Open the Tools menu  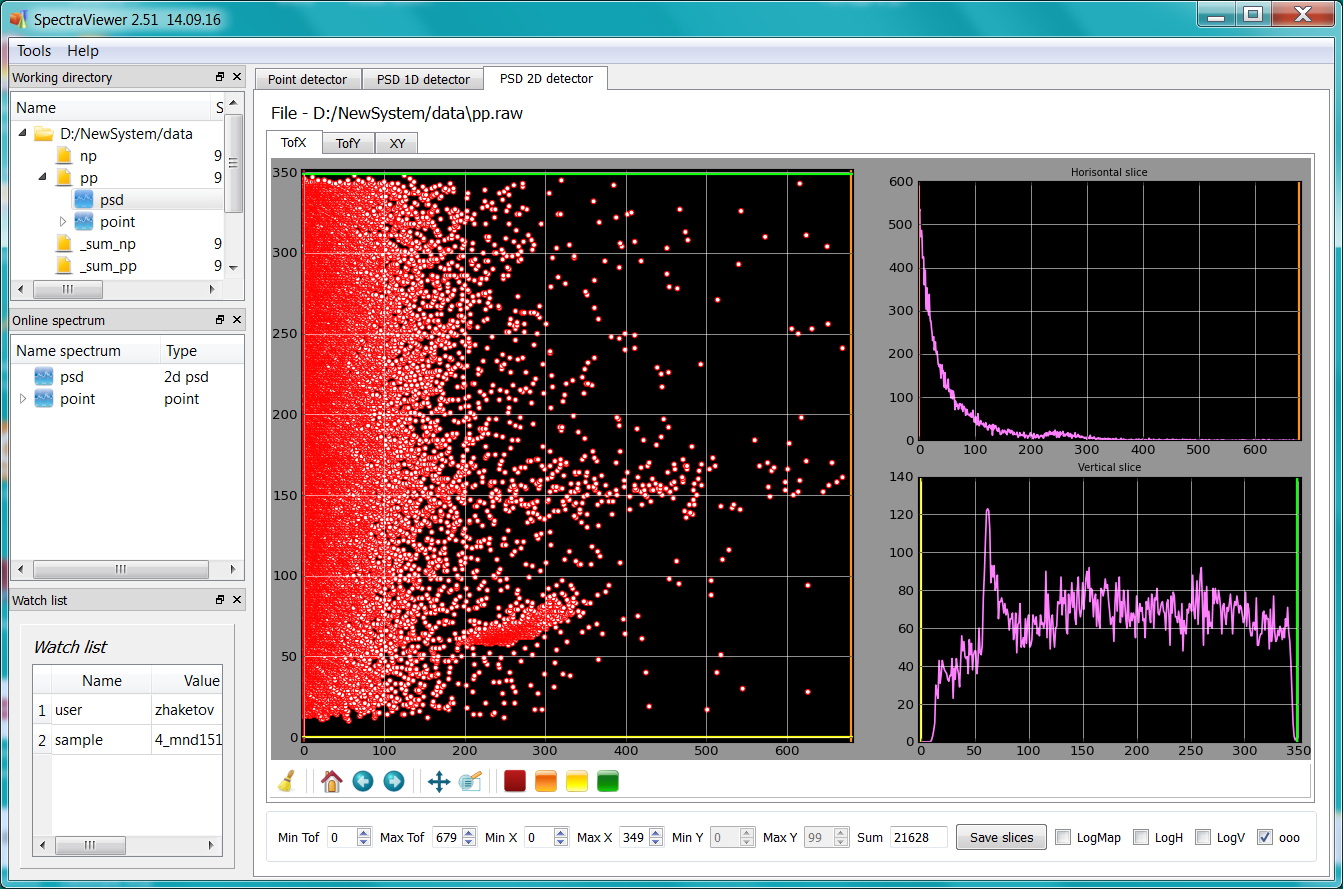(34, 51)
